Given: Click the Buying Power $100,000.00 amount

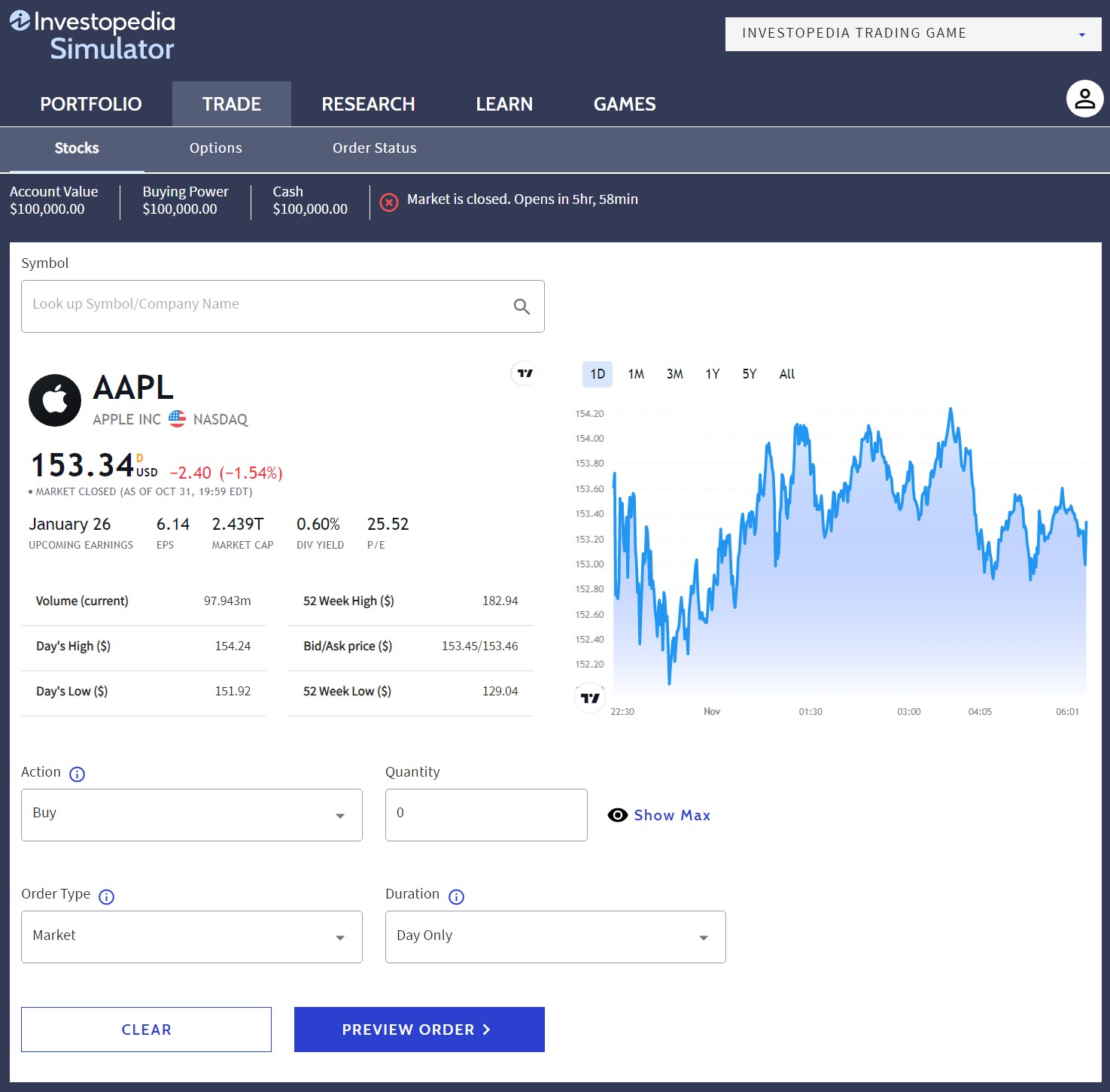Looking at the screenshot, I should (x=180, y=209).
